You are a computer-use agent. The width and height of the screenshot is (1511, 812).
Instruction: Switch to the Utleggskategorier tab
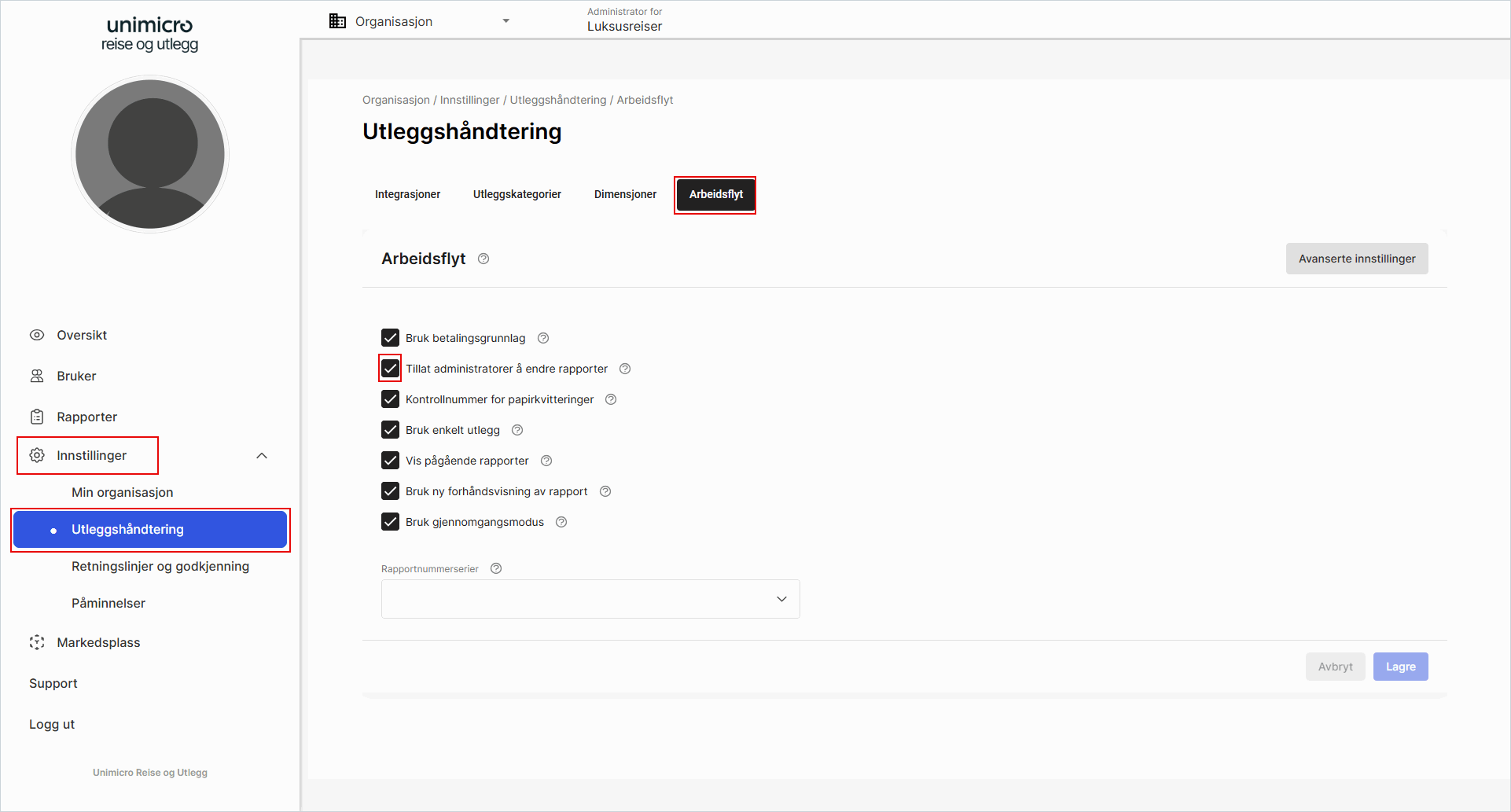click(517, 194)
